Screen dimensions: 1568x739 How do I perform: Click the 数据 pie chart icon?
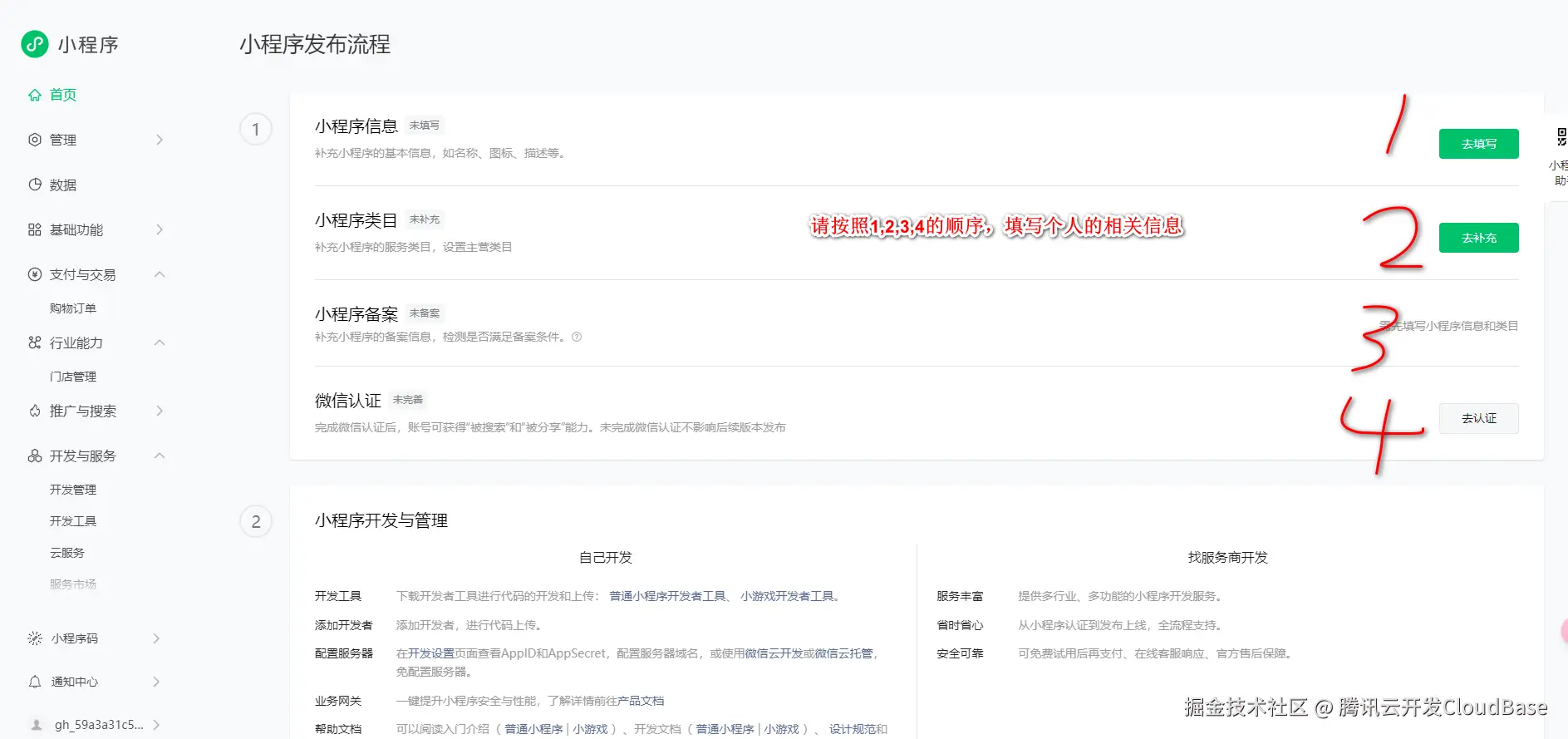(35, 185)
